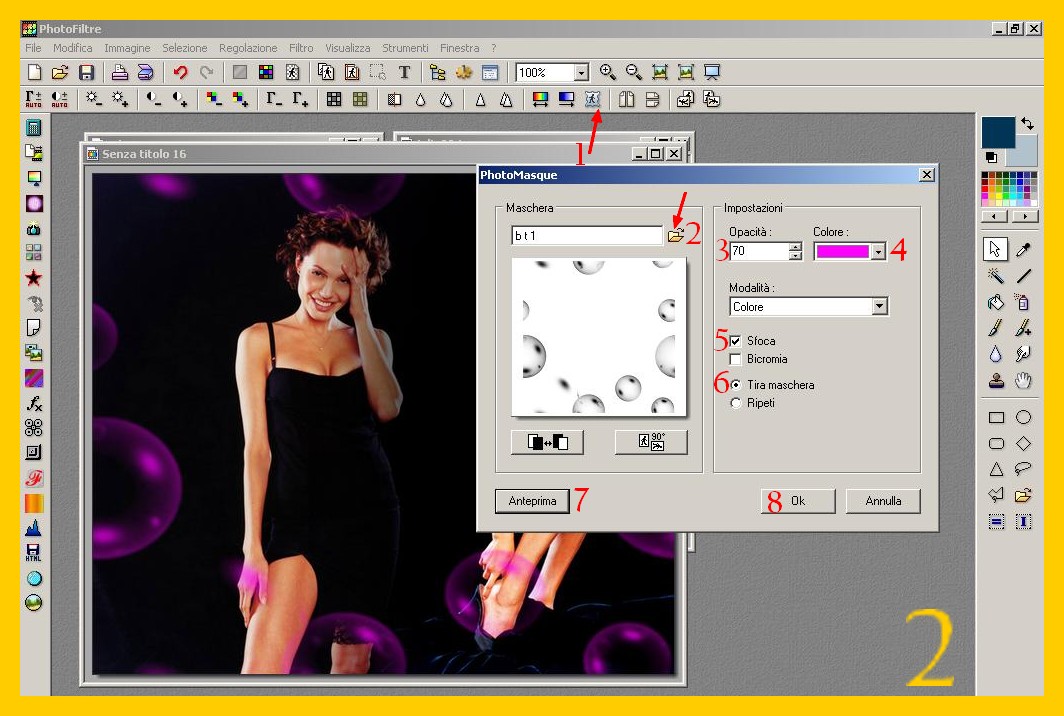The height and width of the screenshot is (716, 1064).
Task: Select the Paint Bucket fill tool
Action: (x=995, y=301)
